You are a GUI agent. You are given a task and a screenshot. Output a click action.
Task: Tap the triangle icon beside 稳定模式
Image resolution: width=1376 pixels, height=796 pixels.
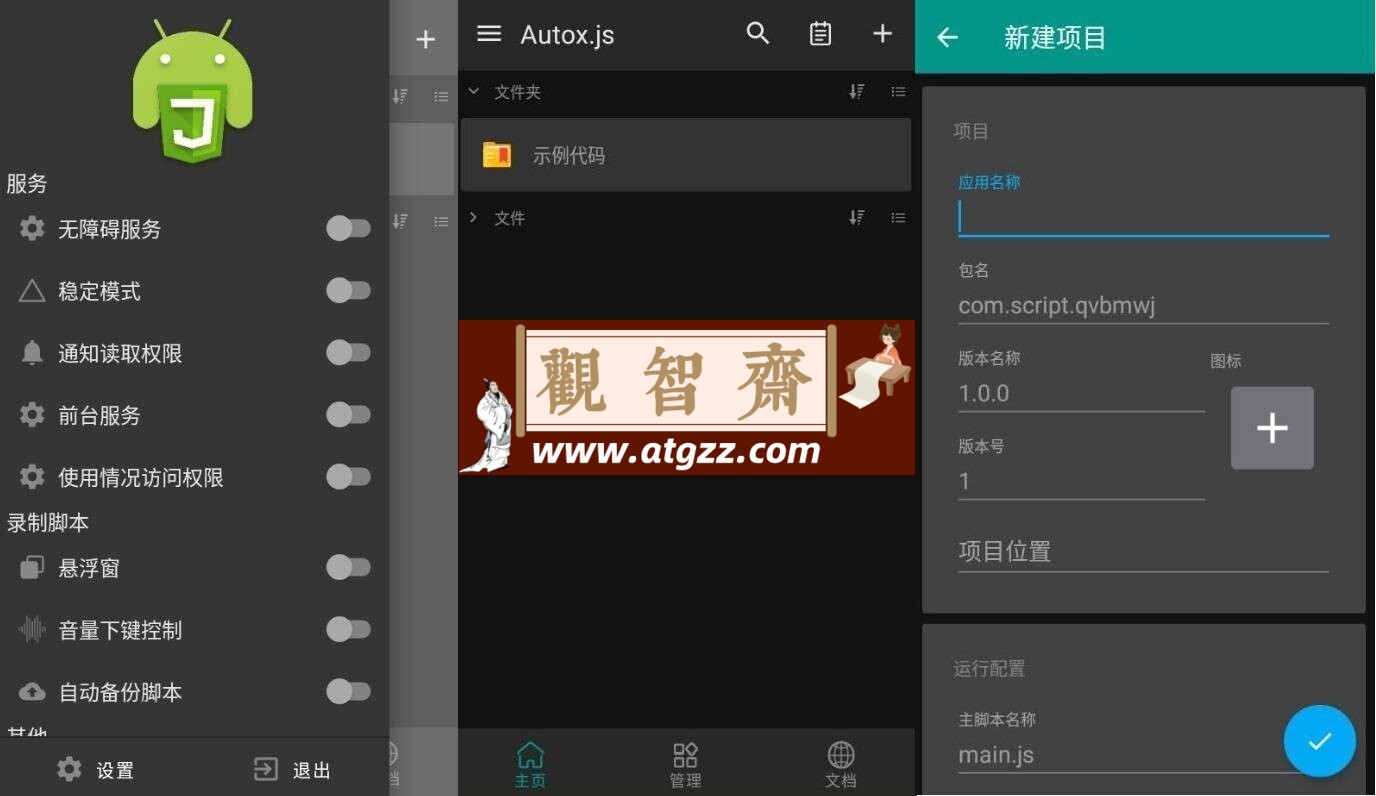[x=32, y=291]
